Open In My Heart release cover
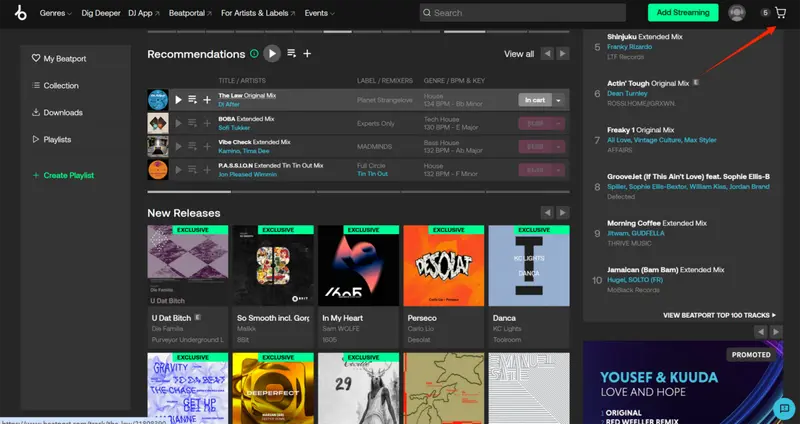Screen dimensions: 800x424 tap(358, 265)
